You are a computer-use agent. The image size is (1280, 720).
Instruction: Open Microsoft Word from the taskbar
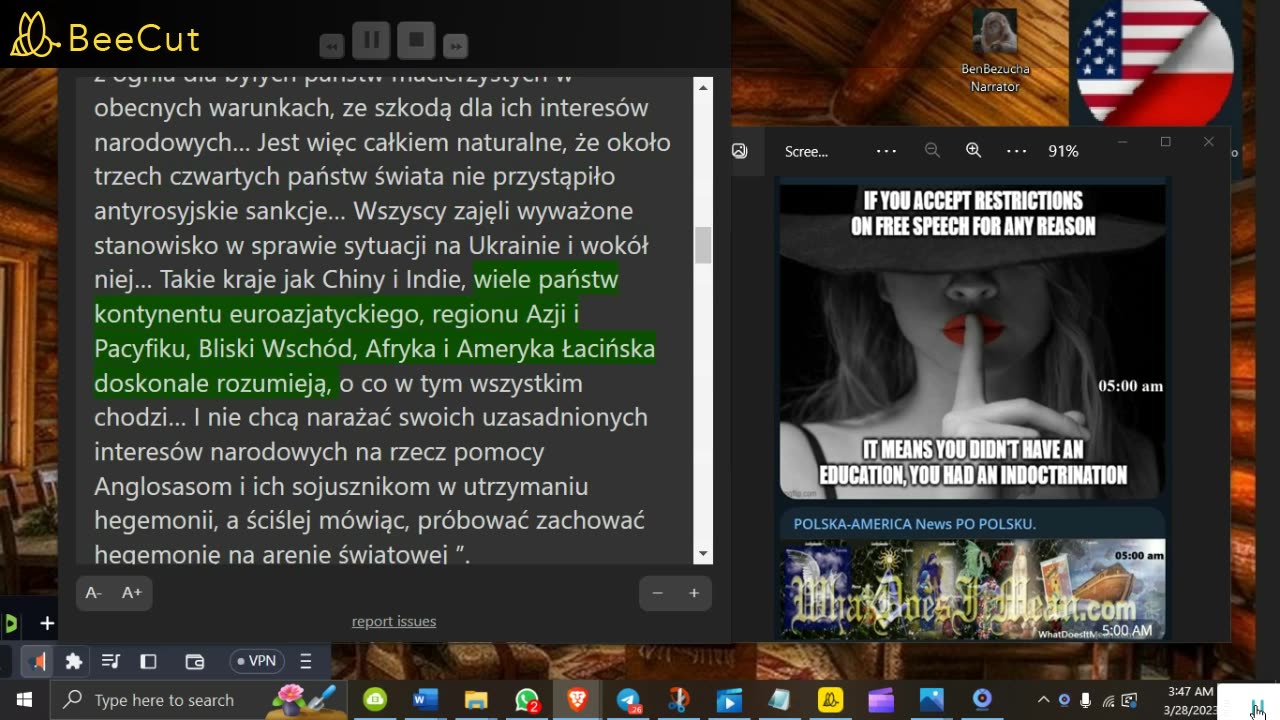click(x=425, y=700)
